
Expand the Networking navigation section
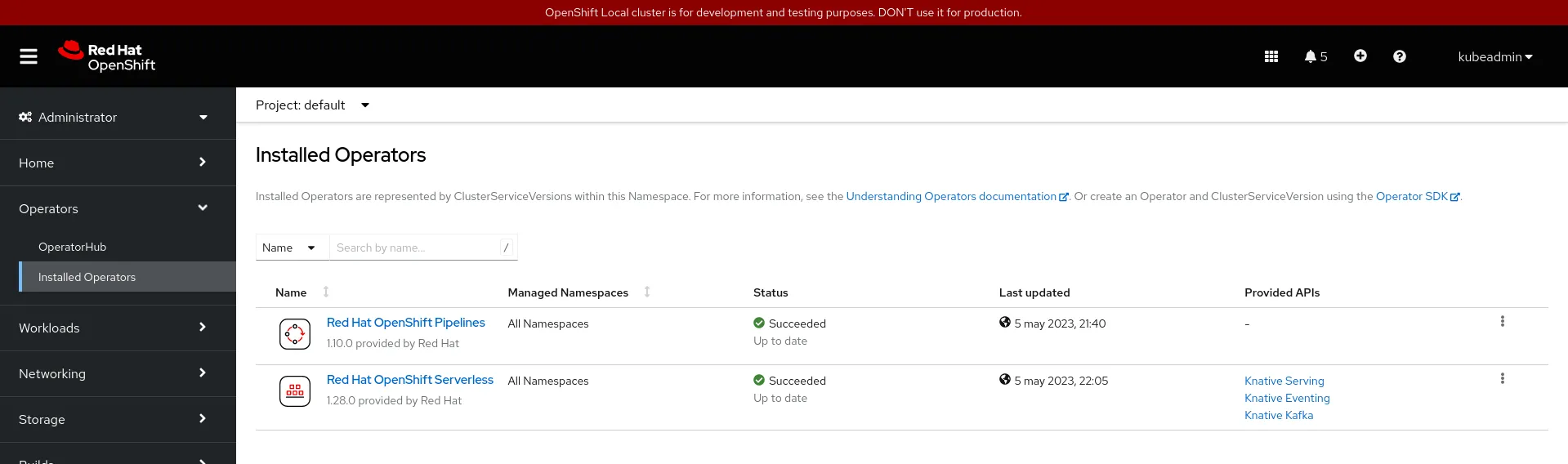point(114,374)
